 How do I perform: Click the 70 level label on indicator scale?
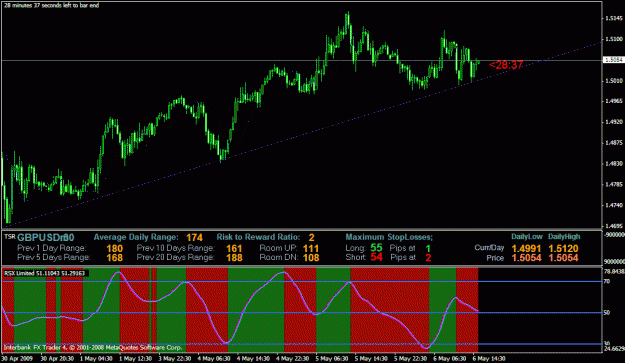coord(607,282)
